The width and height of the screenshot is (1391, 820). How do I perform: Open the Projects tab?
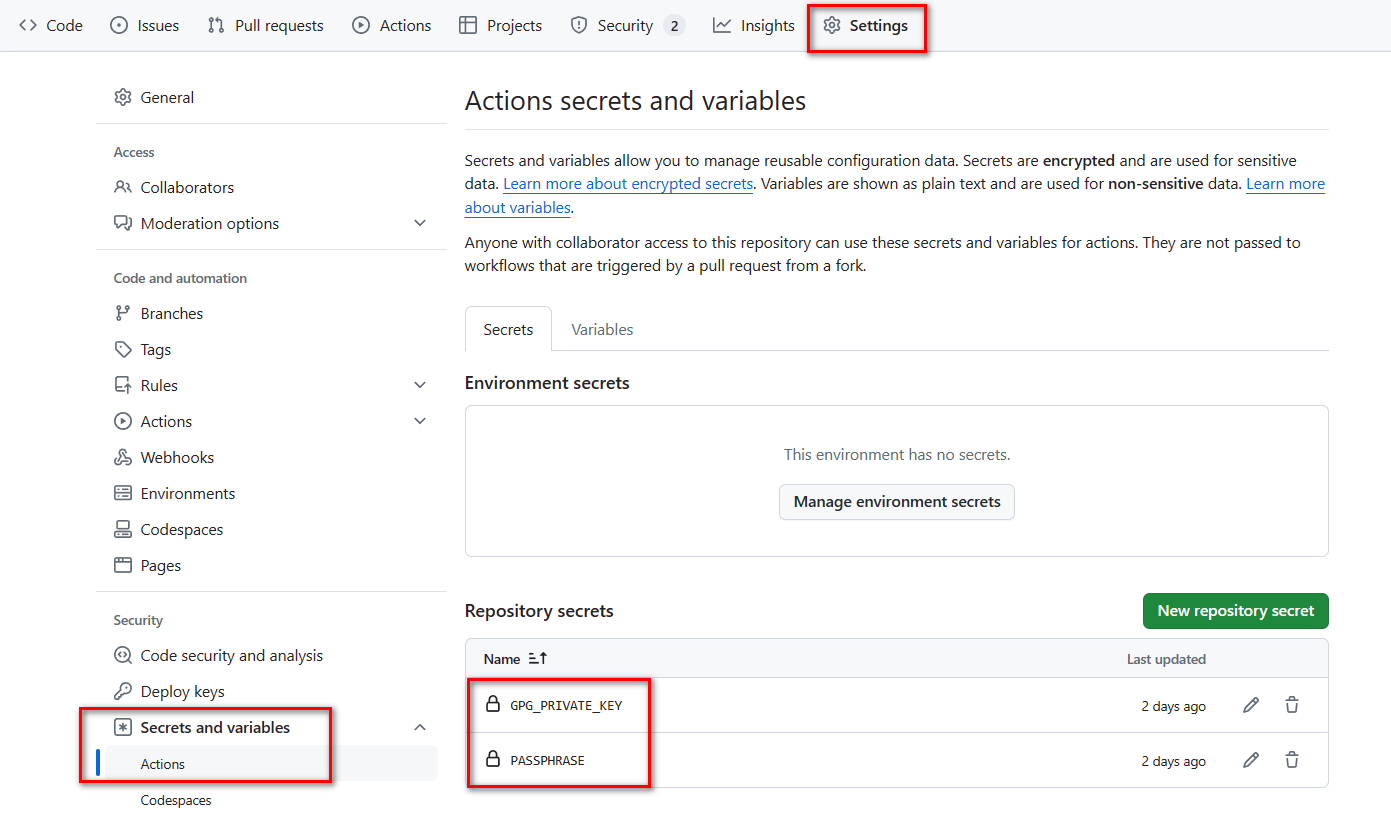point(500,26)
